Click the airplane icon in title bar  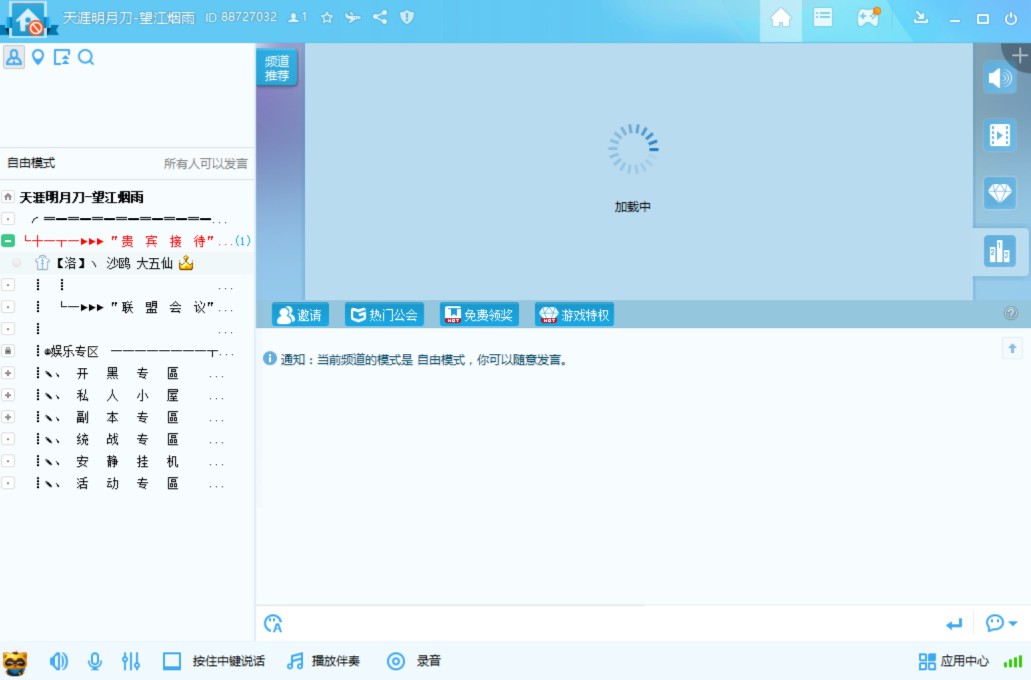point(353,18)
